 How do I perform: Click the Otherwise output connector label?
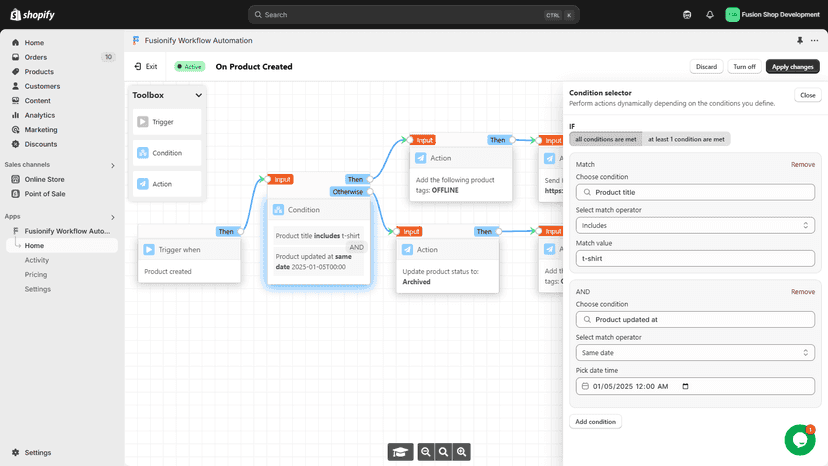347,192
